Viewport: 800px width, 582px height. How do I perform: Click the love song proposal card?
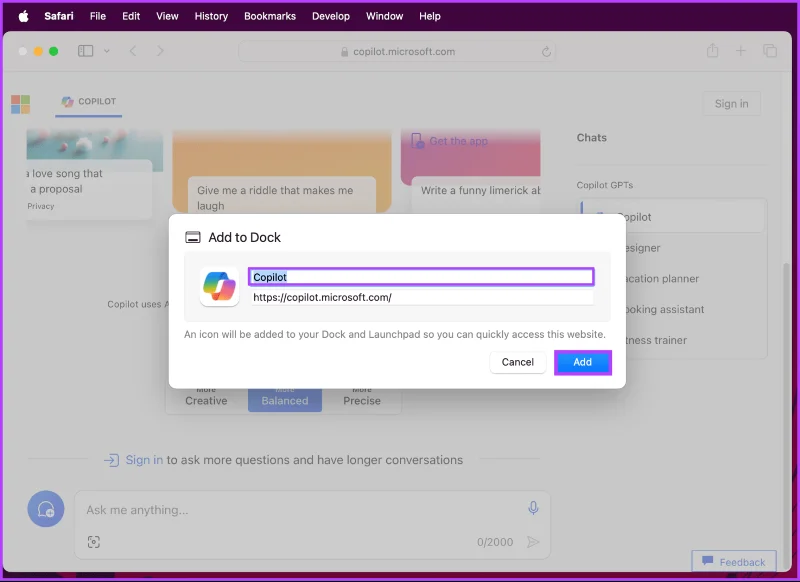coord(89,189)
